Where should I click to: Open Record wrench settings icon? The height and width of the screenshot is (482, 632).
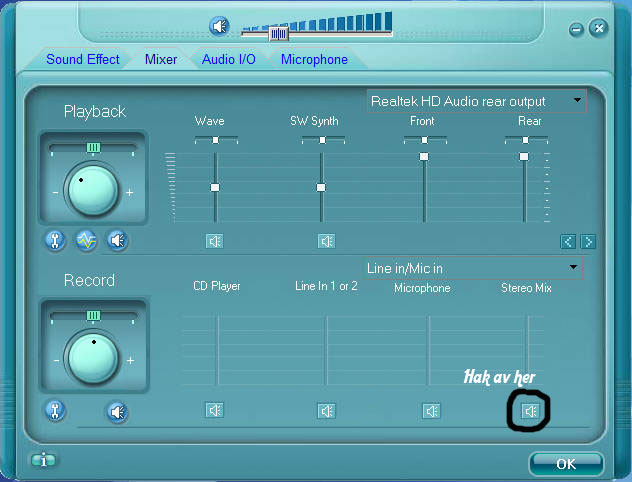[x=55, y=411]
